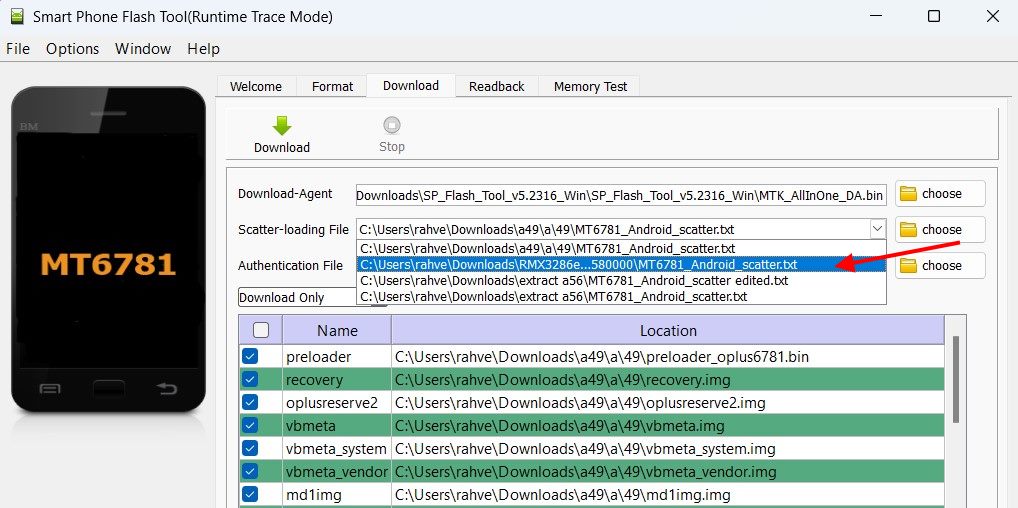This screenshot has width=1018, height=508.
Task: Click the oplusreserve2.img location cell
Action: [x=668, y=402]
